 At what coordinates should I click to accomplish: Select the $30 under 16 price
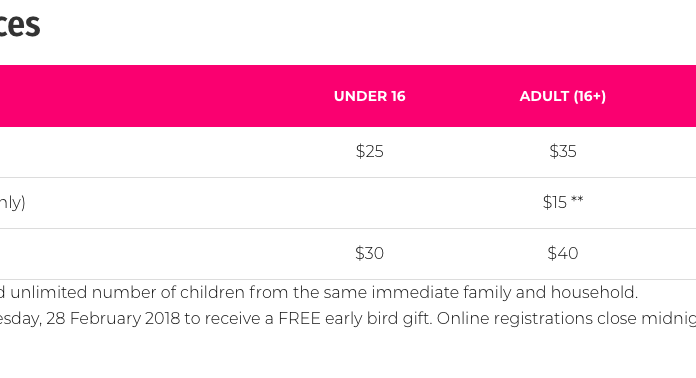pos(369,253)
